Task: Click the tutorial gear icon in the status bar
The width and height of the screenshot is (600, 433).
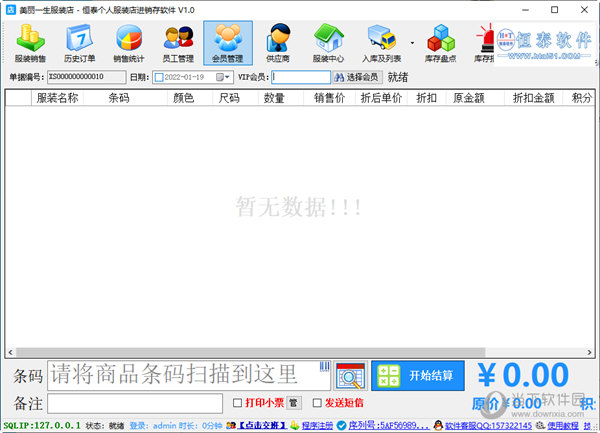Action: (x=540, y=425)
